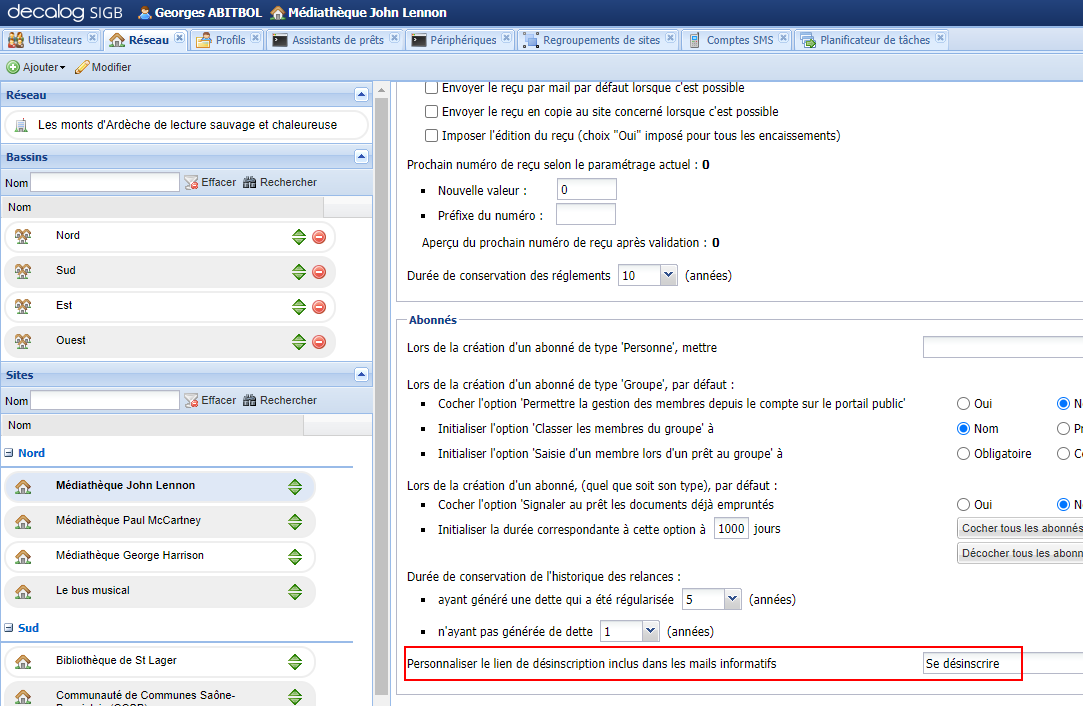Open 'Durée de conservation des règlements' dropdown
This screenshot has height=706, width=1083.
point(668,276)
